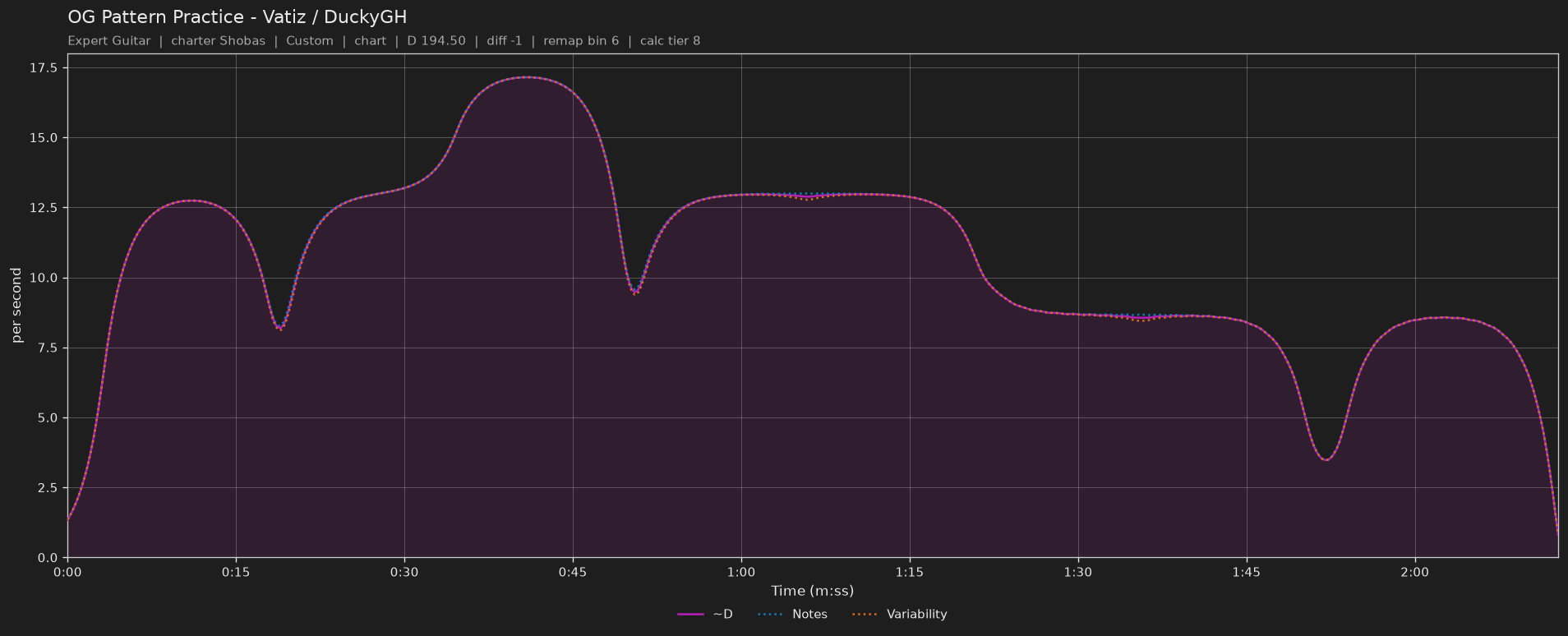Click the 7.5 y-axis tick label
The image size is (1568, 636).
[47, 348]
